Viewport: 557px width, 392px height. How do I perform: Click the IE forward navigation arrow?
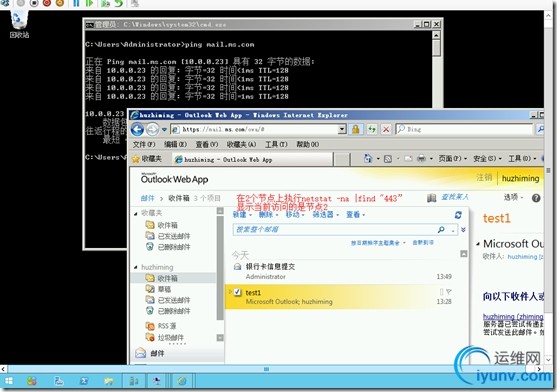[152, 129]
